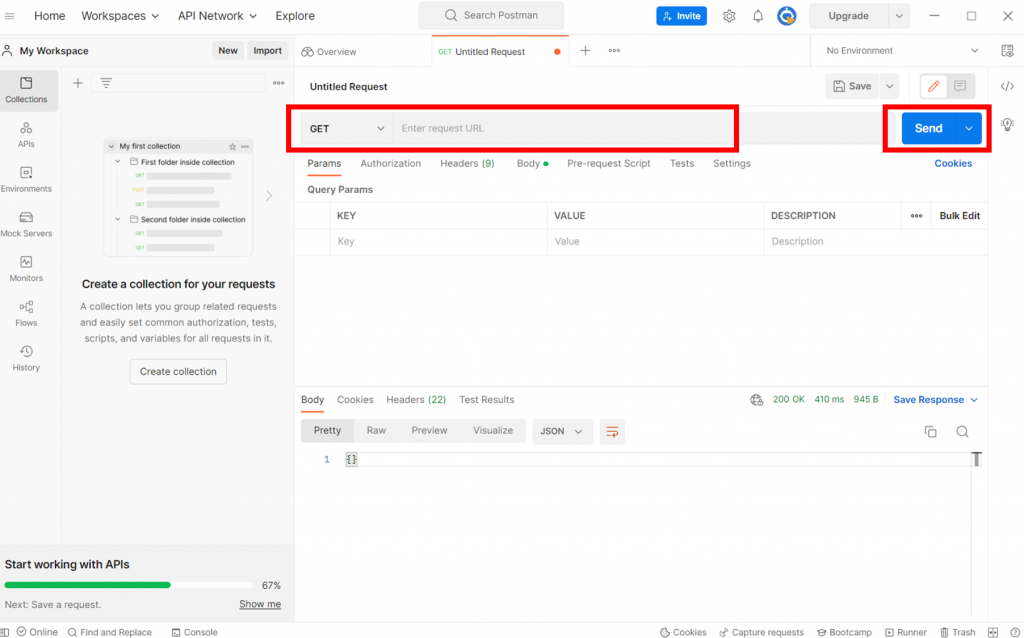Open the user profile avatar

pos(786,16)
